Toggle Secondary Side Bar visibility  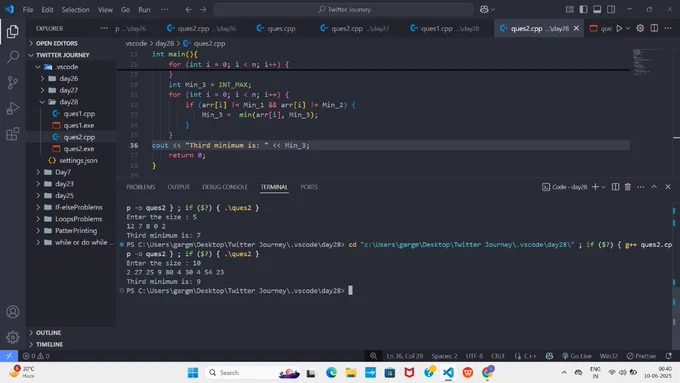pyautogui.click(x=611, y=9)
